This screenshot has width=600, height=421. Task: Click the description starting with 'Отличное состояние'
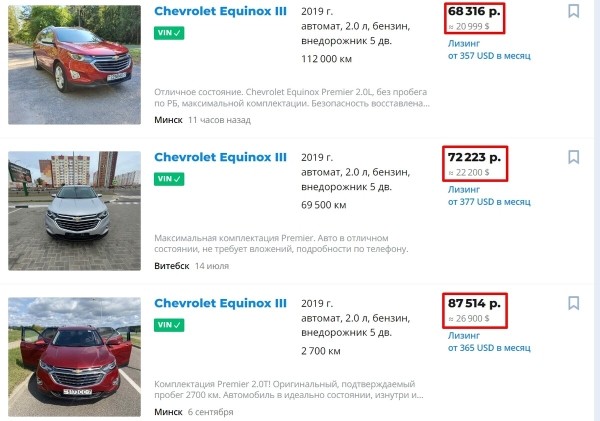[292, 97]
